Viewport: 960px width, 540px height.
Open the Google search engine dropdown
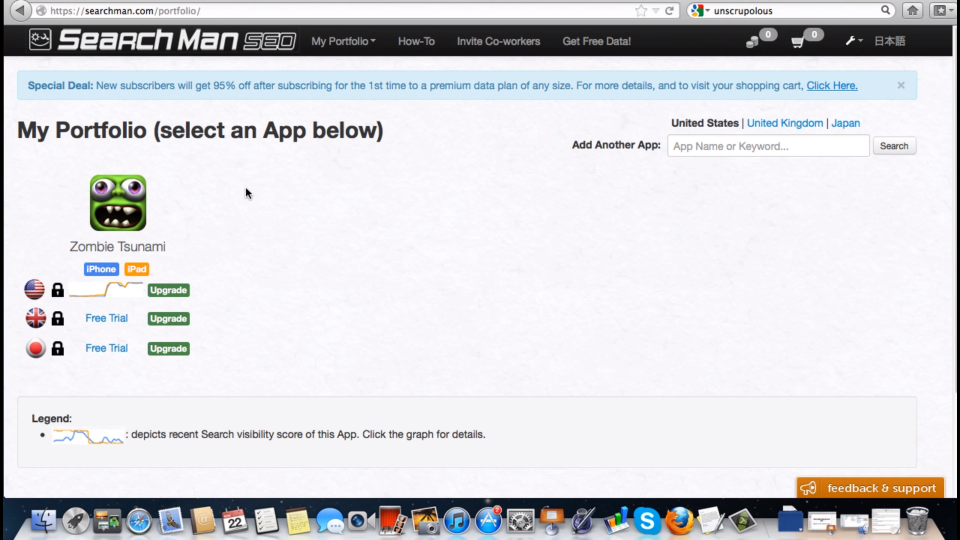[x=699, y=10]
